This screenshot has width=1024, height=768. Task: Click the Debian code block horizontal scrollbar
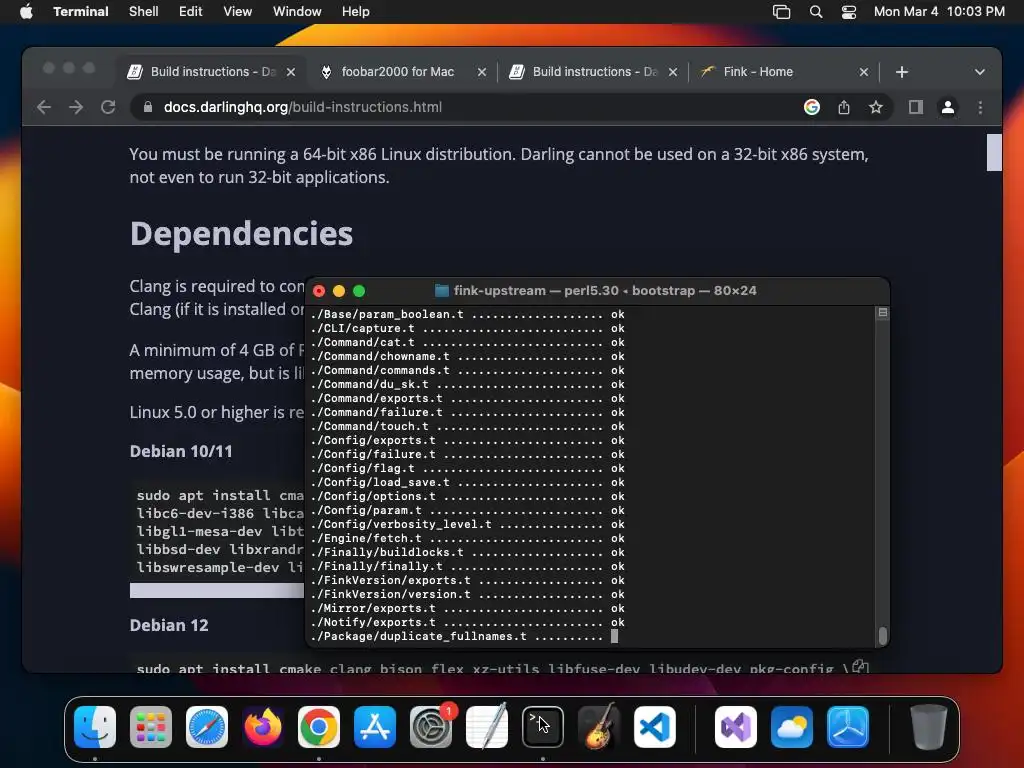click(x=217, y=590)
